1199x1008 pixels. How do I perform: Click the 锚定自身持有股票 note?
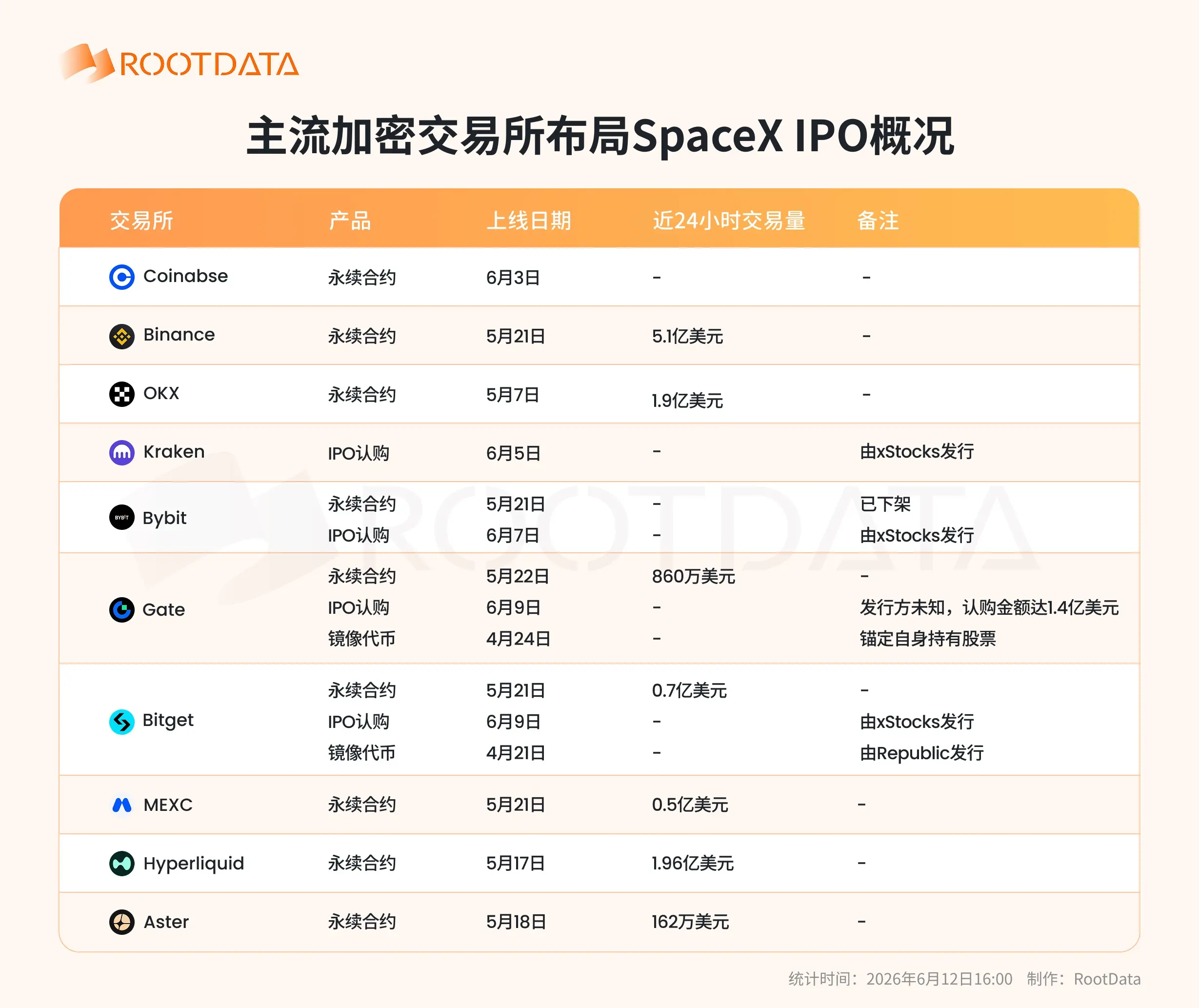928,639
